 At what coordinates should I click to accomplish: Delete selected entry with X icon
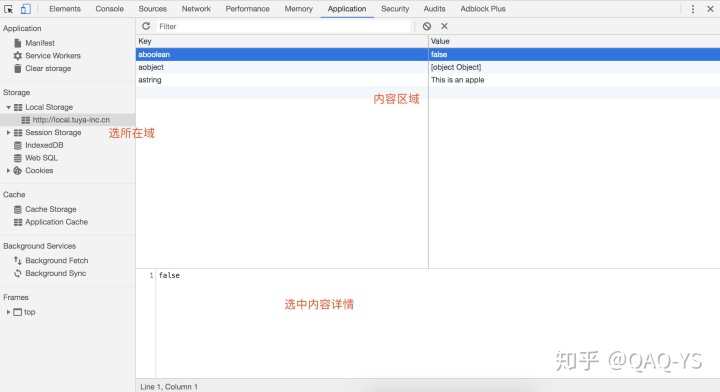pyautogui.click(x=444, y=26)
